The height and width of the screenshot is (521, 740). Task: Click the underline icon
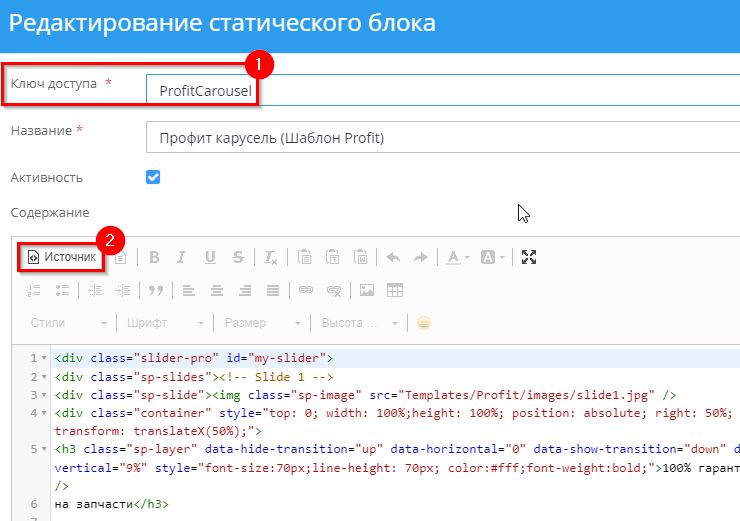click(x=210, y=257)
